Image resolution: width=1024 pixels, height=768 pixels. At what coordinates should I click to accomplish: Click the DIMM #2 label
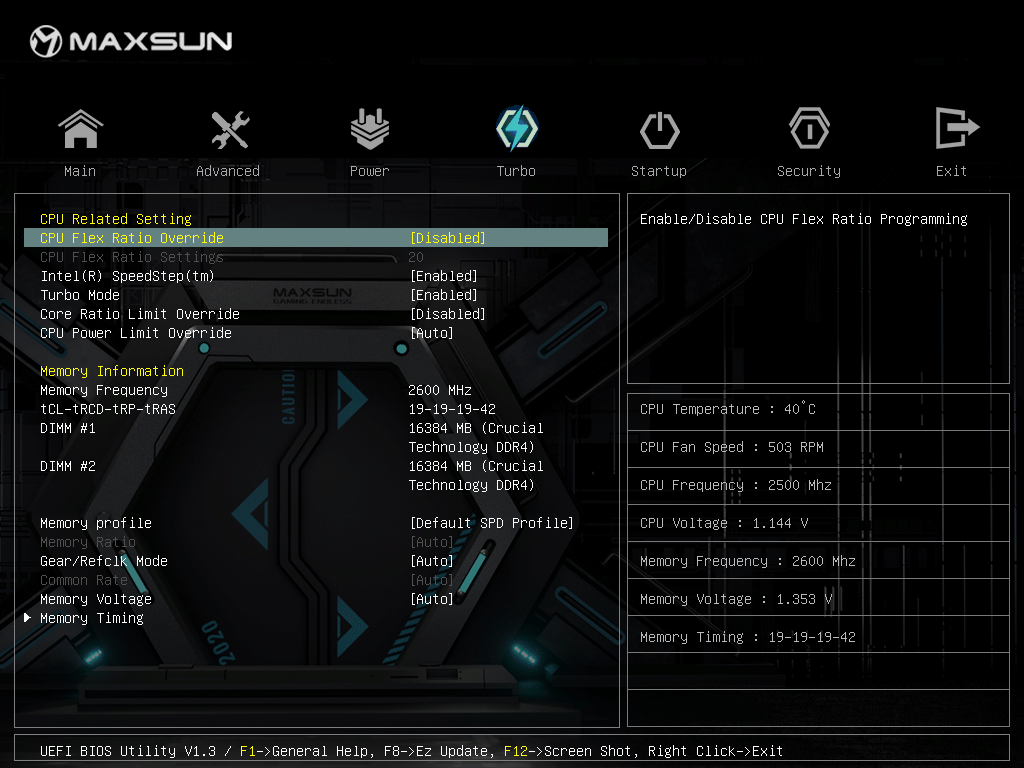pos(68,466)
